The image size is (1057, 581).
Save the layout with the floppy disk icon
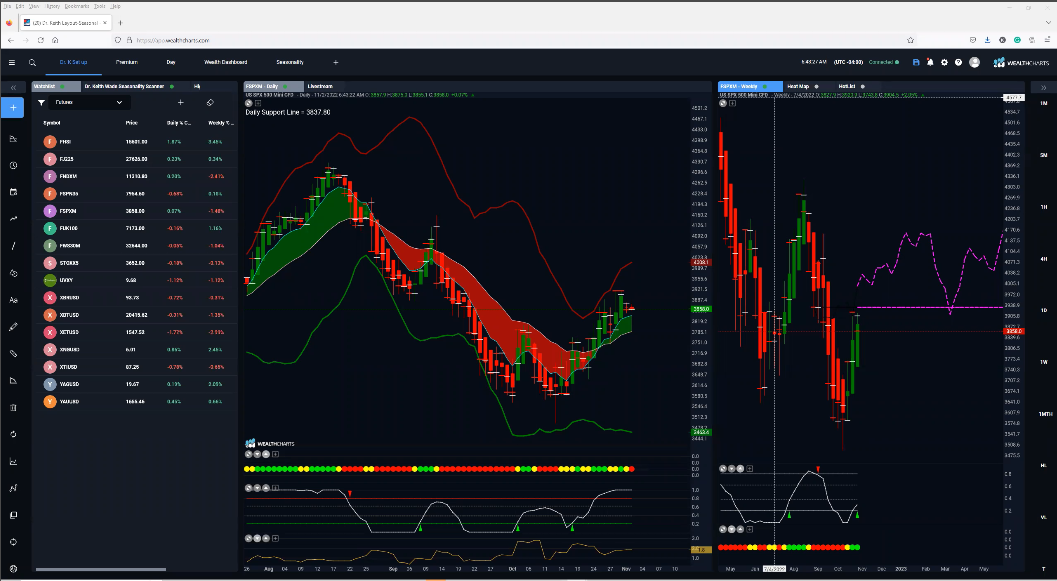click(916, 63)
